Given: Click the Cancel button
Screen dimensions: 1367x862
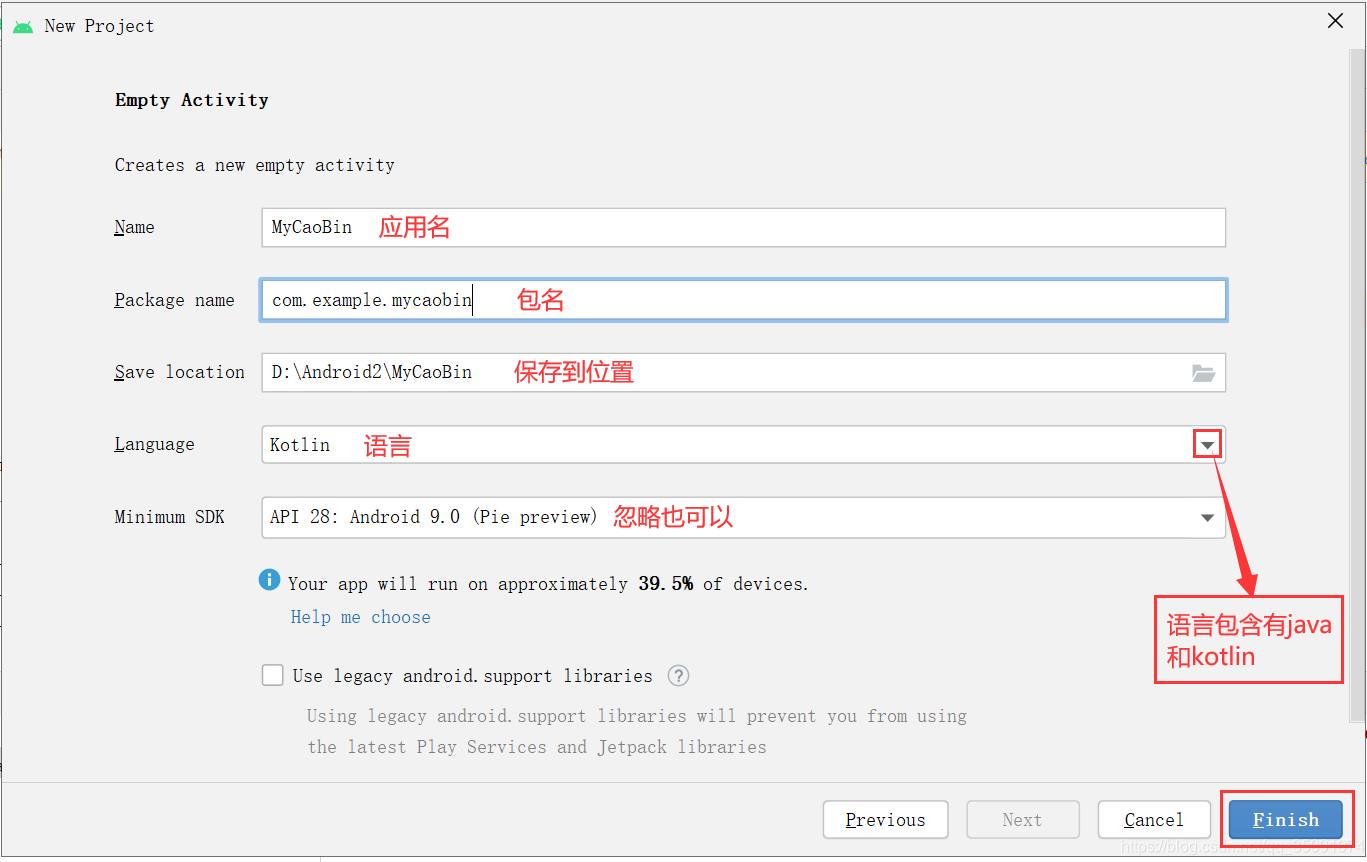Looking at the screenshot, I should (x=1153, y=820).
